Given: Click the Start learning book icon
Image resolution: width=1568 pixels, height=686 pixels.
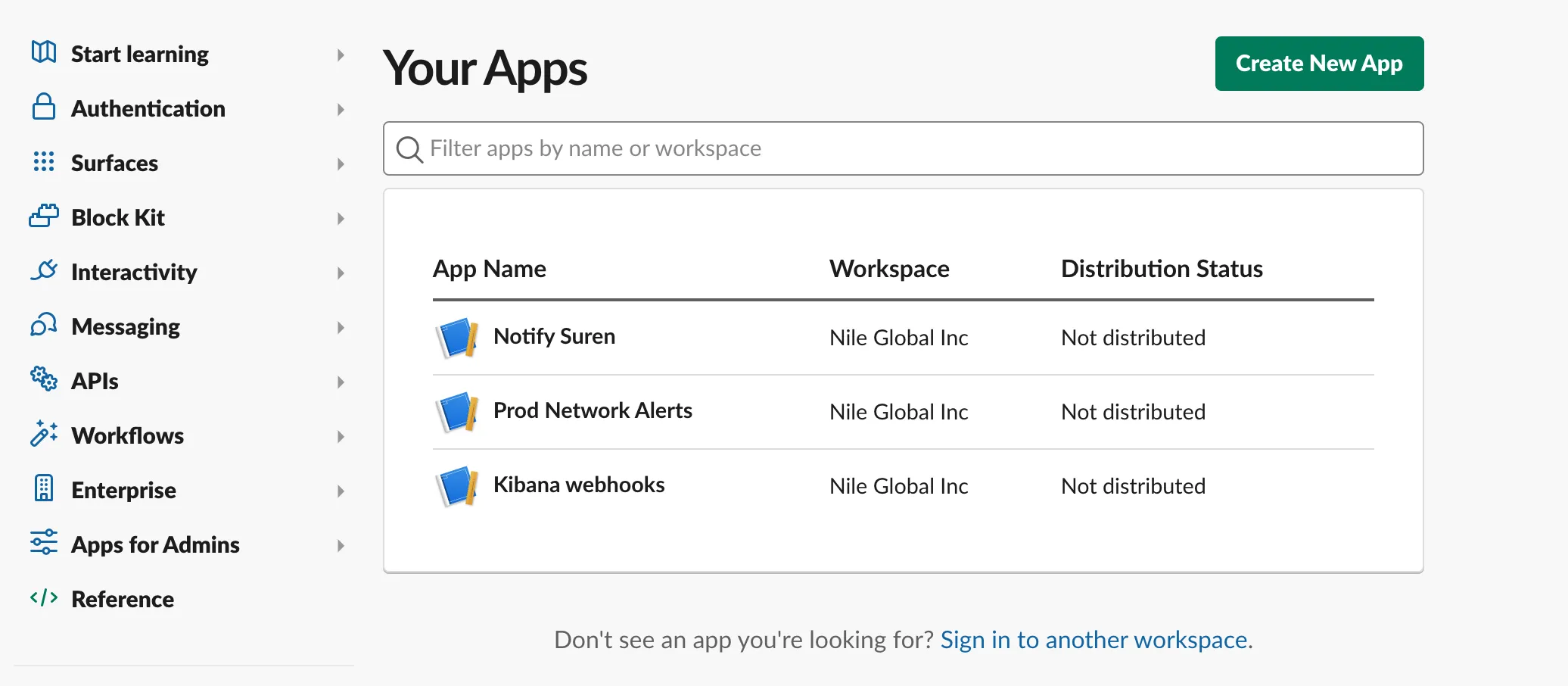Looking at the screenshot, I should [x=44, y=52].
